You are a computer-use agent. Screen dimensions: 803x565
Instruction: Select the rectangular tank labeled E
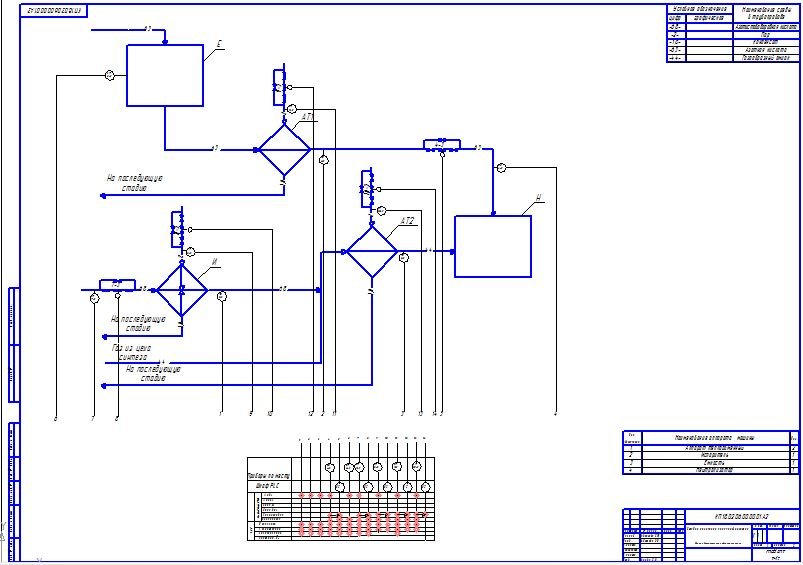[x=165, y=76]
